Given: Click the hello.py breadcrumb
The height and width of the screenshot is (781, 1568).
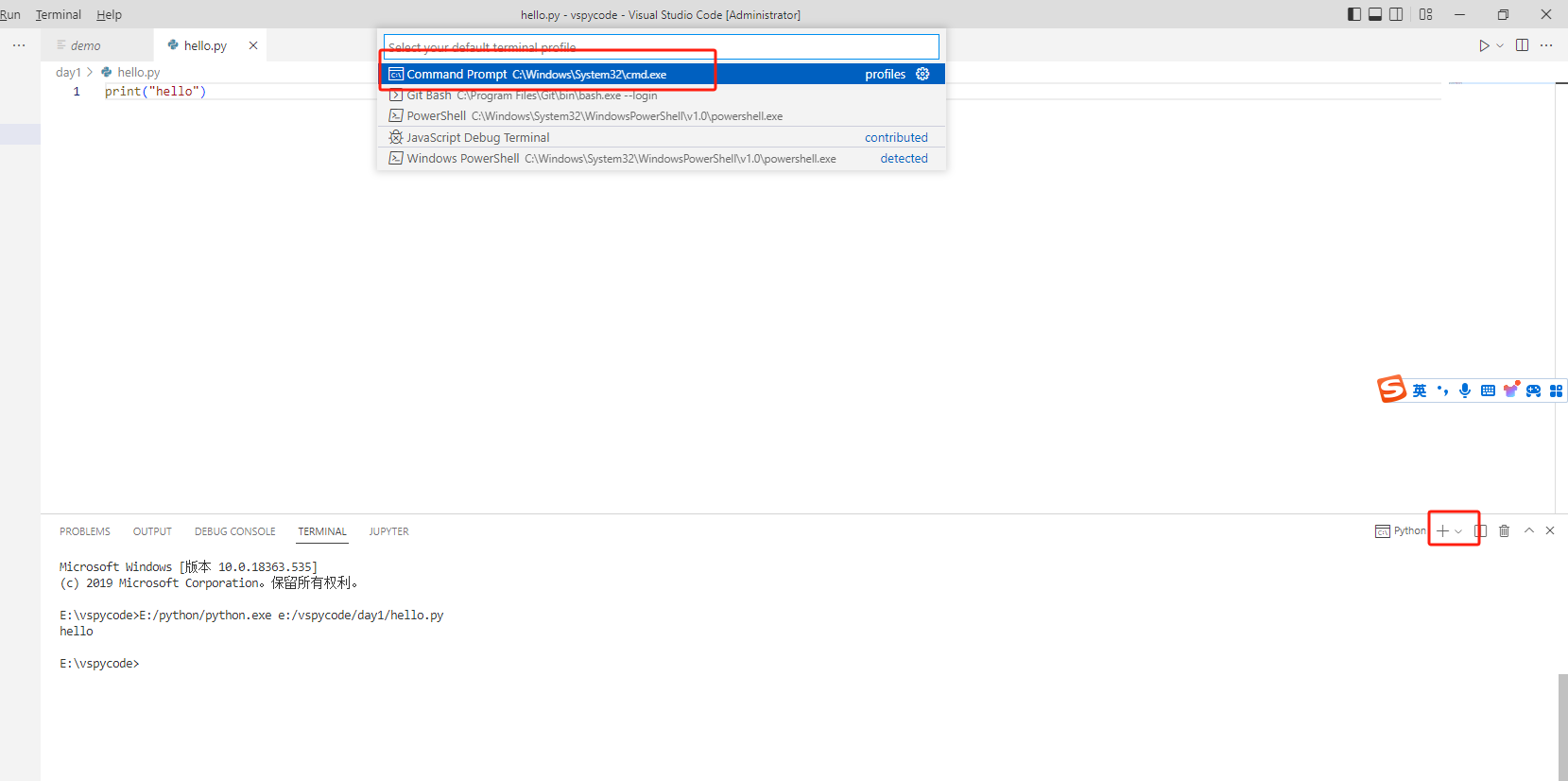Looking at the screenshot, I should [x=130, y=72].
